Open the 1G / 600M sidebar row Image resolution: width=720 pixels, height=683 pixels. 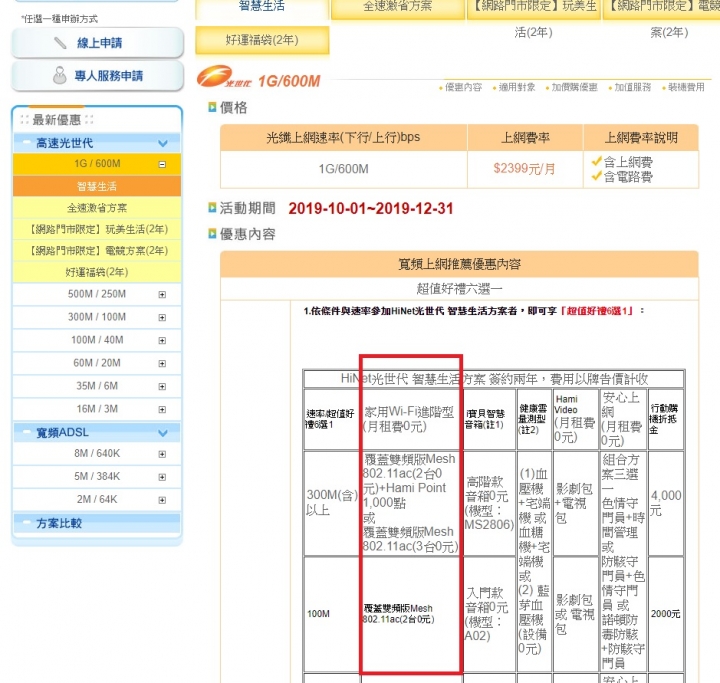click(97, 164)
